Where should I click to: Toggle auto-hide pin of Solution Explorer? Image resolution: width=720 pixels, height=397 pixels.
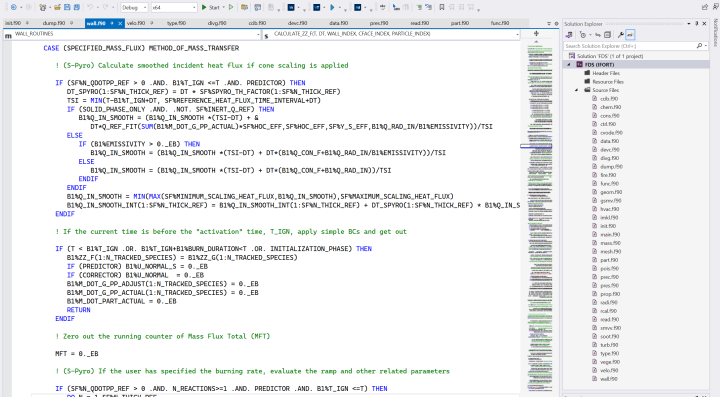pos(697,23)
